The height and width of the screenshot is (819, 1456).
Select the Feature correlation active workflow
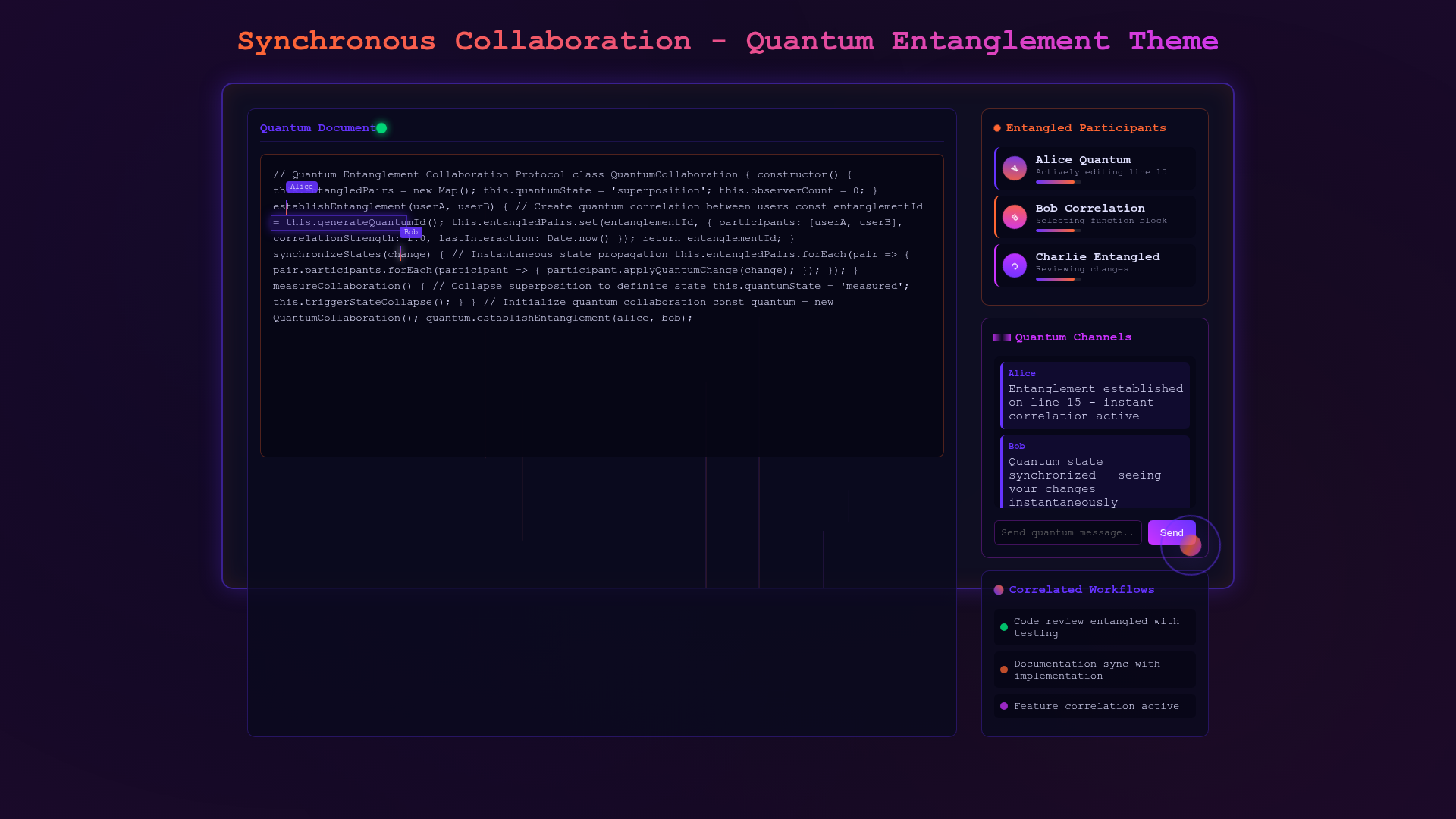pos(1095,706)
